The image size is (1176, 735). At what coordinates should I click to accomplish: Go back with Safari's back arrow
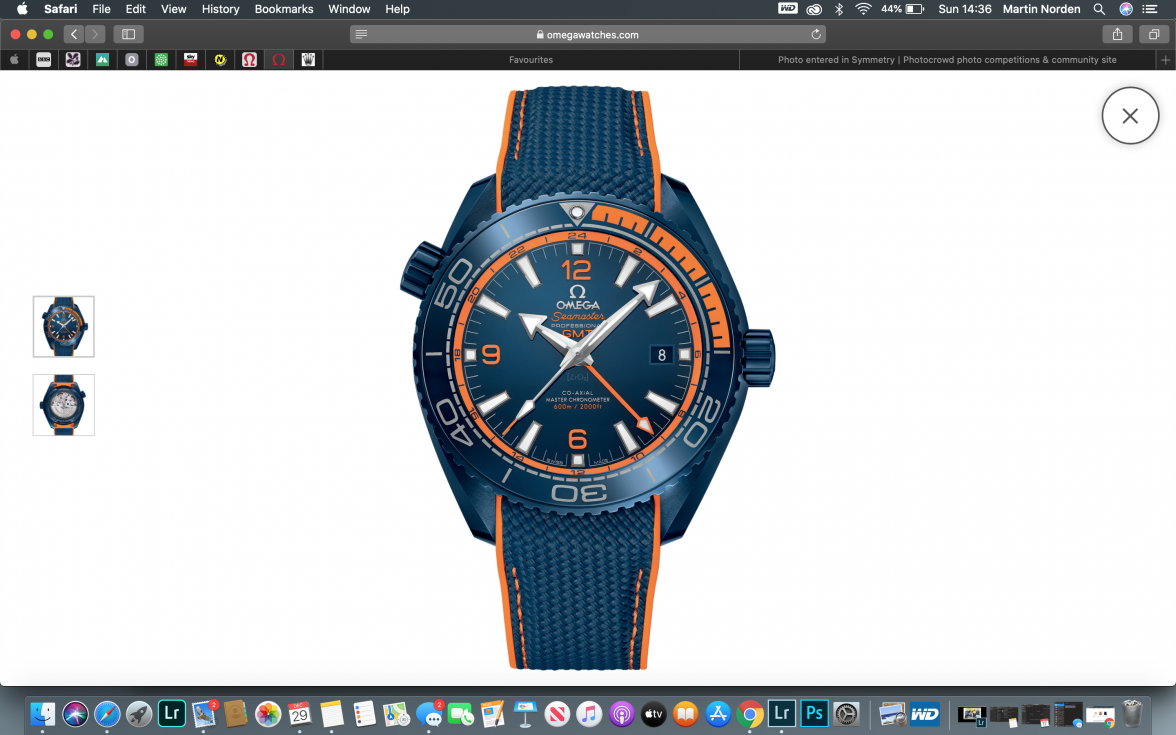coord(74,34)
